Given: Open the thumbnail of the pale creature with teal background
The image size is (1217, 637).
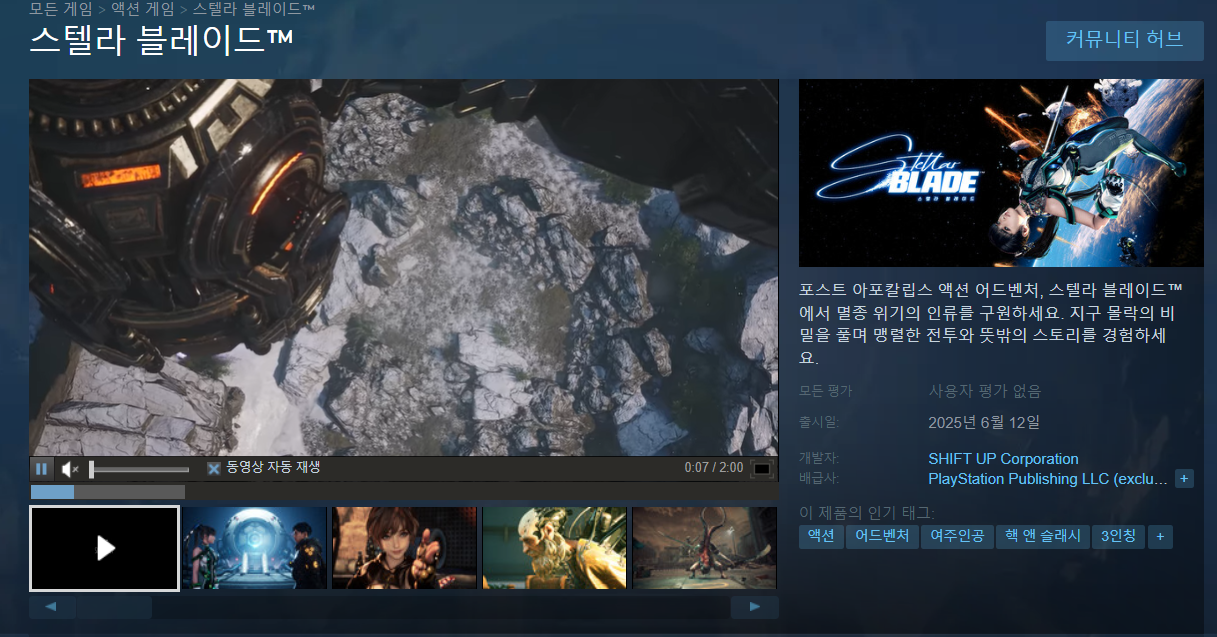Looking at the screenshot, I should point(554,548).
